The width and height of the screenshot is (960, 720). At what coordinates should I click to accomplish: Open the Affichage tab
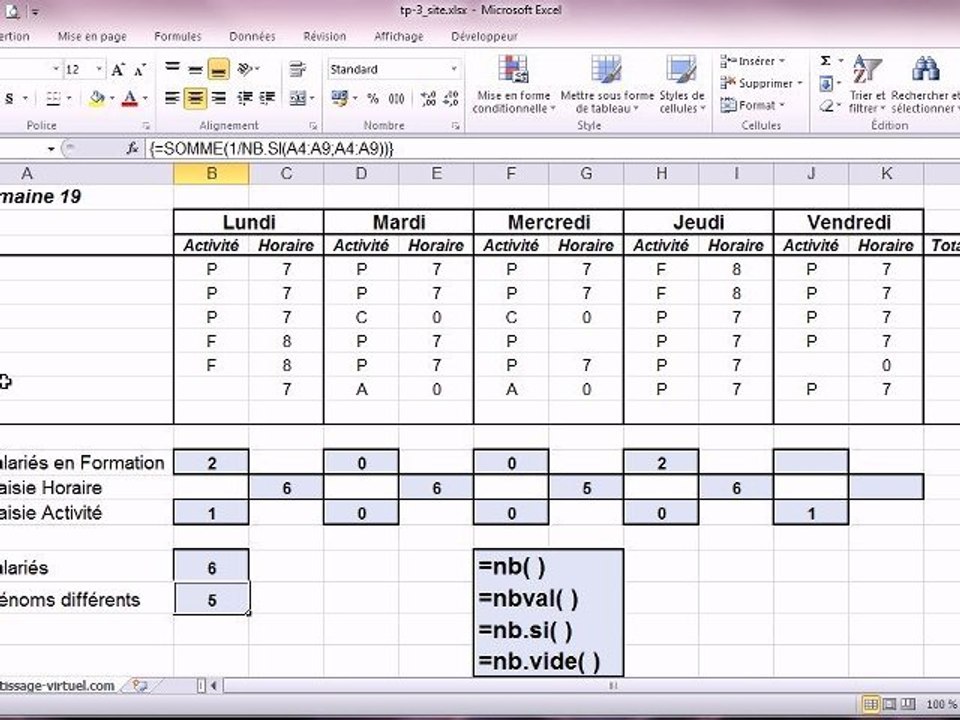point(399,37)
